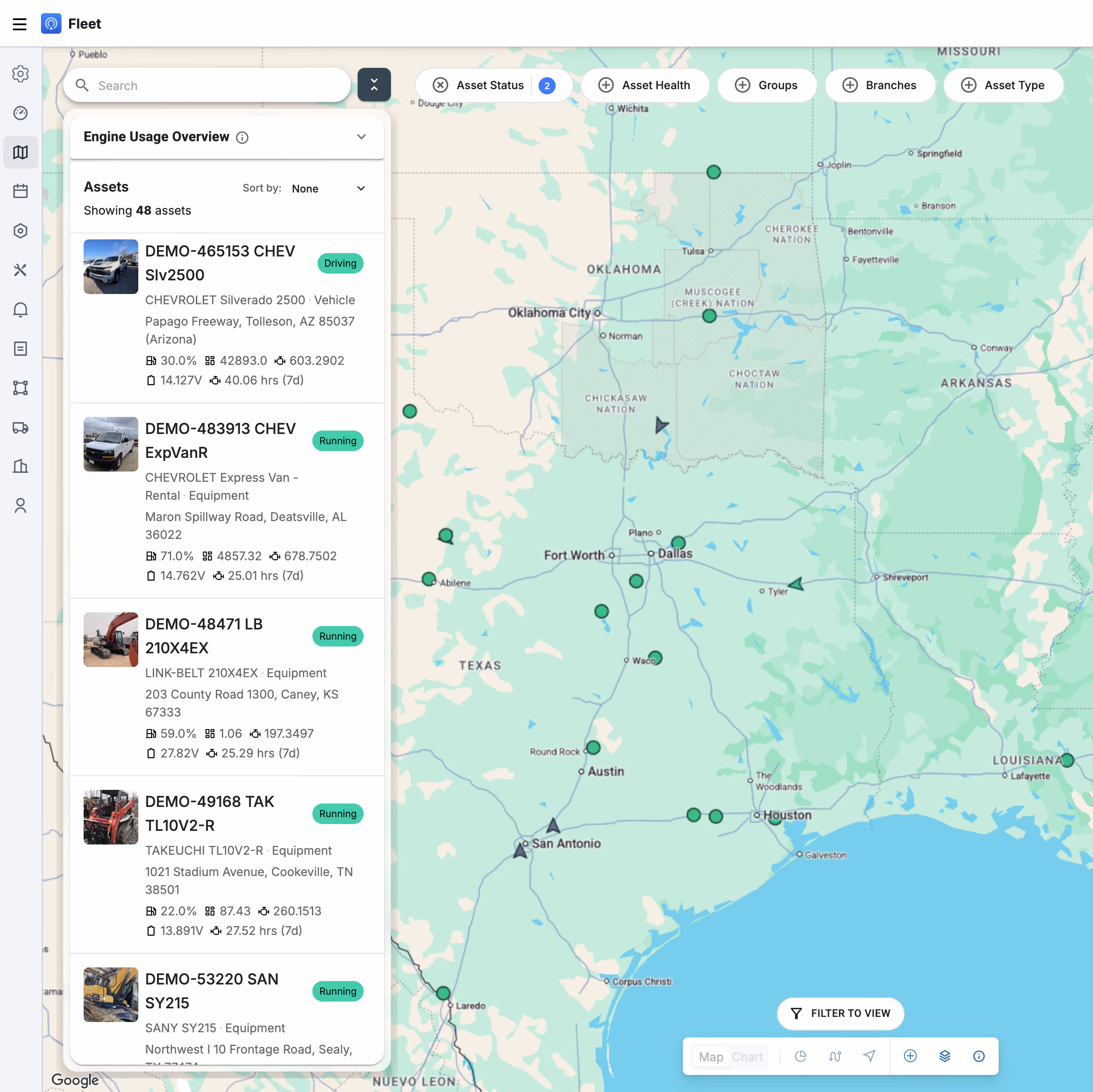The image size is (1093, 1092).
Task: Click the "14.762V" battery voltage value
Action: click(x=182, y=576)
